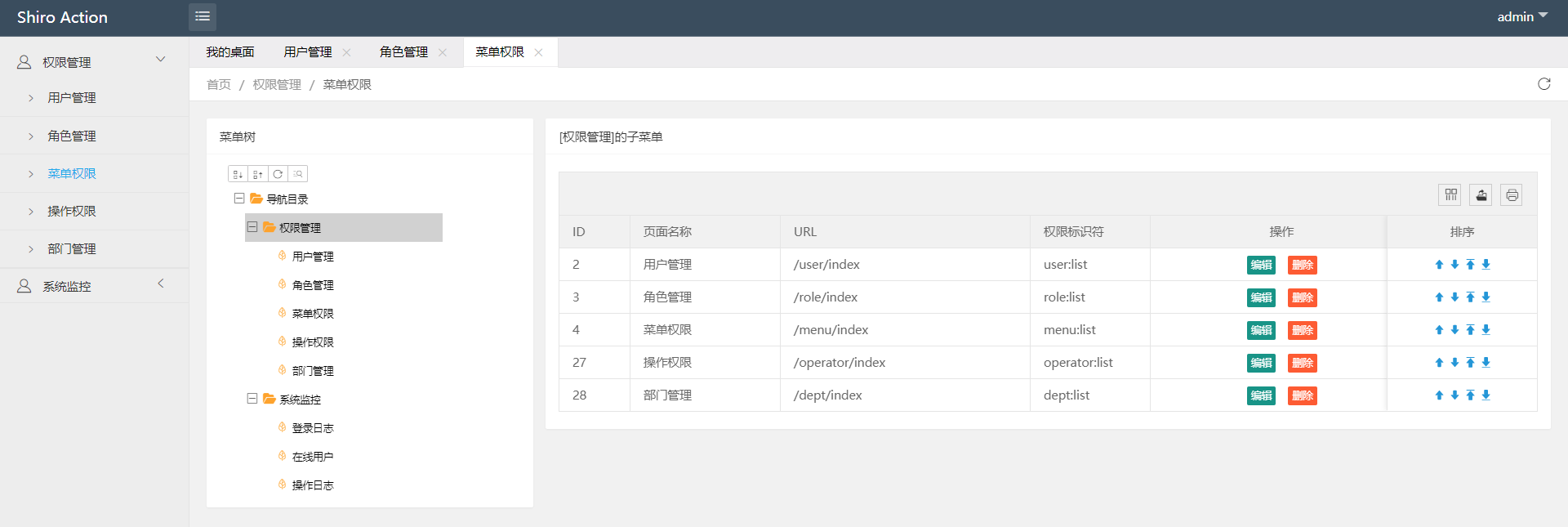Image resolution: width=1568 pixels, height=527 pixels.
Task: Edit the 角色管理 row
Action: [x=1261, y=297]
